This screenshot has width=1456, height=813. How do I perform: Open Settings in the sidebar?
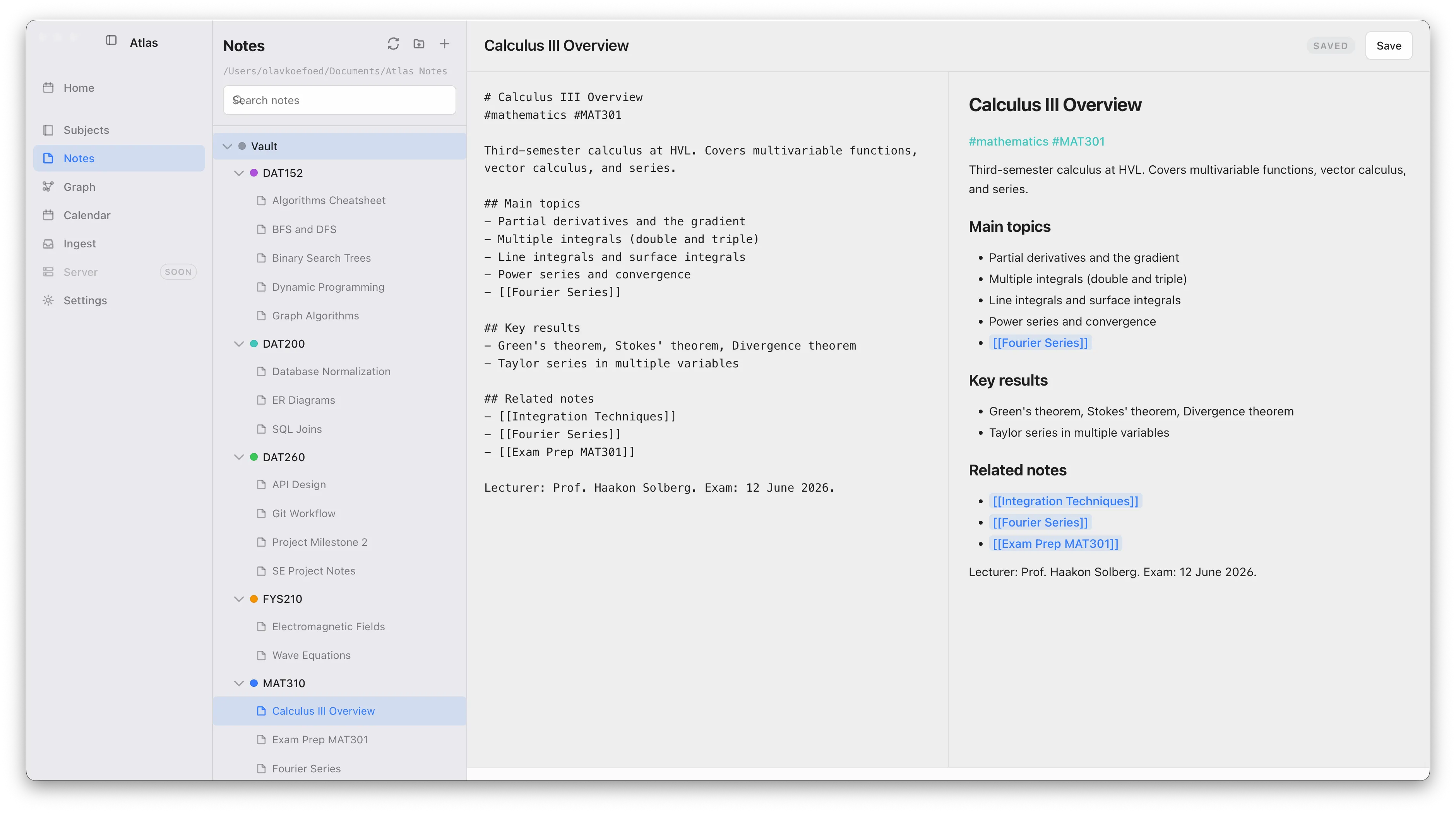[x=119, y=300]
